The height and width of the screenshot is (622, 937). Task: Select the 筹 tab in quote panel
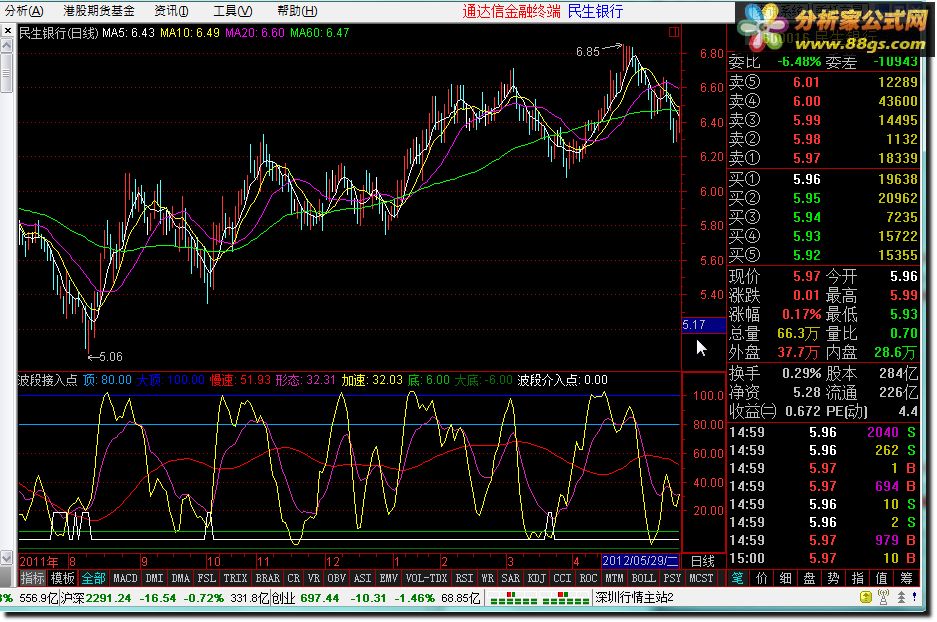point(906,578)
